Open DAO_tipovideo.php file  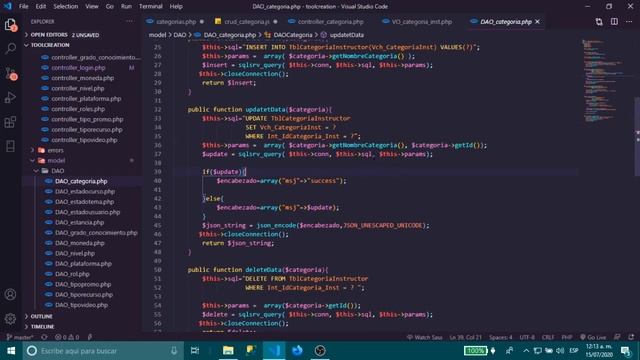(82, 305)
